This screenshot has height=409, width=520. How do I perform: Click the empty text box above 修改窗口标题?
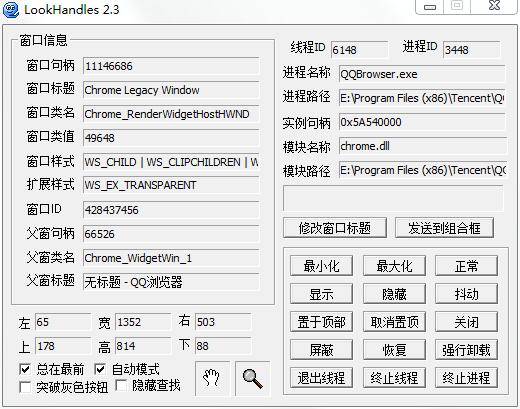click(x=393, y=198)
